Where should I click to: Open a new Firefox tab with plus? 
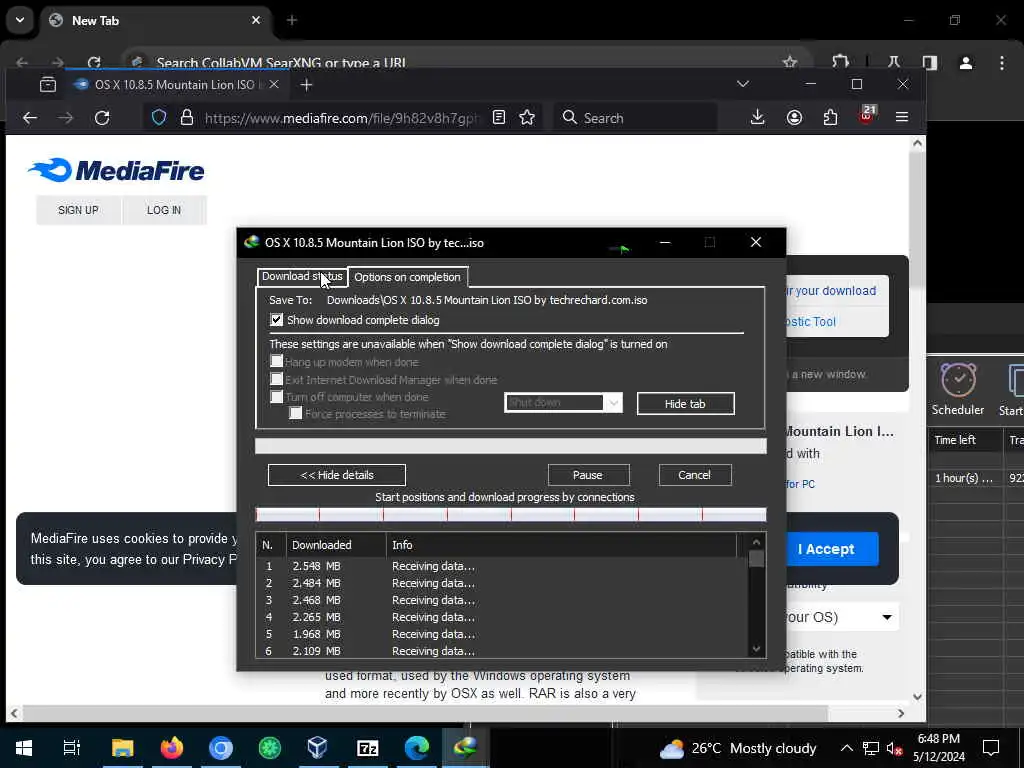pyautogui.click(x=306, y=84)
